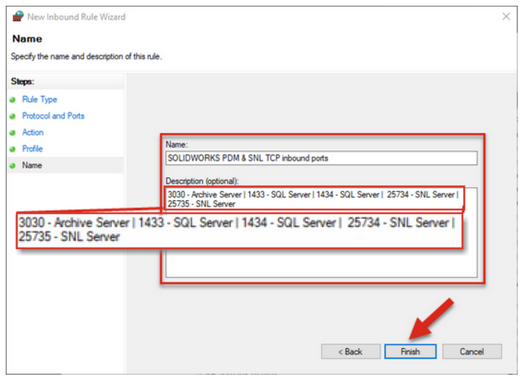Click the firewall wizard title bar icon

click(18, 16)
